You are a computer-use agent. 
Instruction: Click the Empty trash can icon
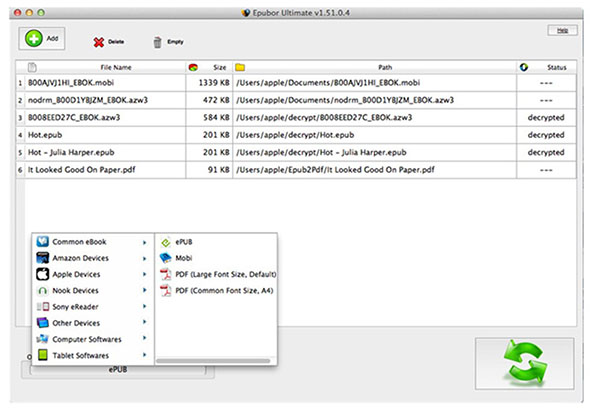[157, 42]
